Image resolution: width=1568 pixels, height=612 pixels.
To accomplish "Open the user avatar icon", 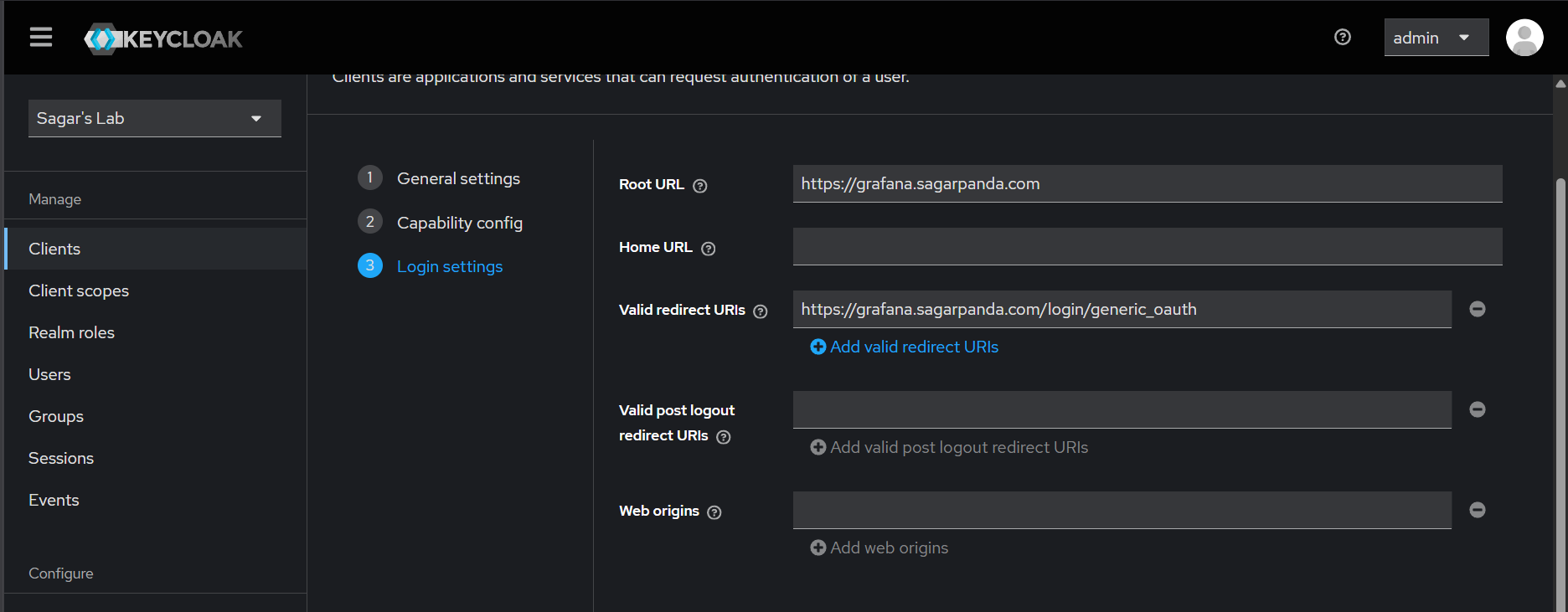I will pos(1524,38).
